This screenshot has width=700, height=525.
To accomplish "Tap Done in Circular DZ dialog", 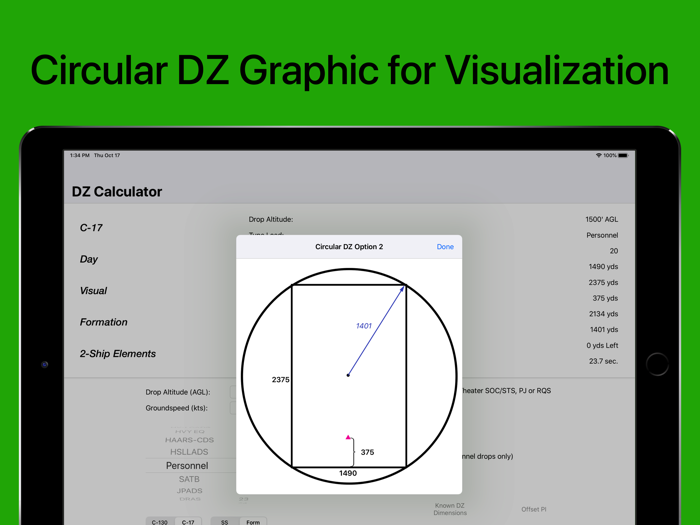I will pos(445,246).
